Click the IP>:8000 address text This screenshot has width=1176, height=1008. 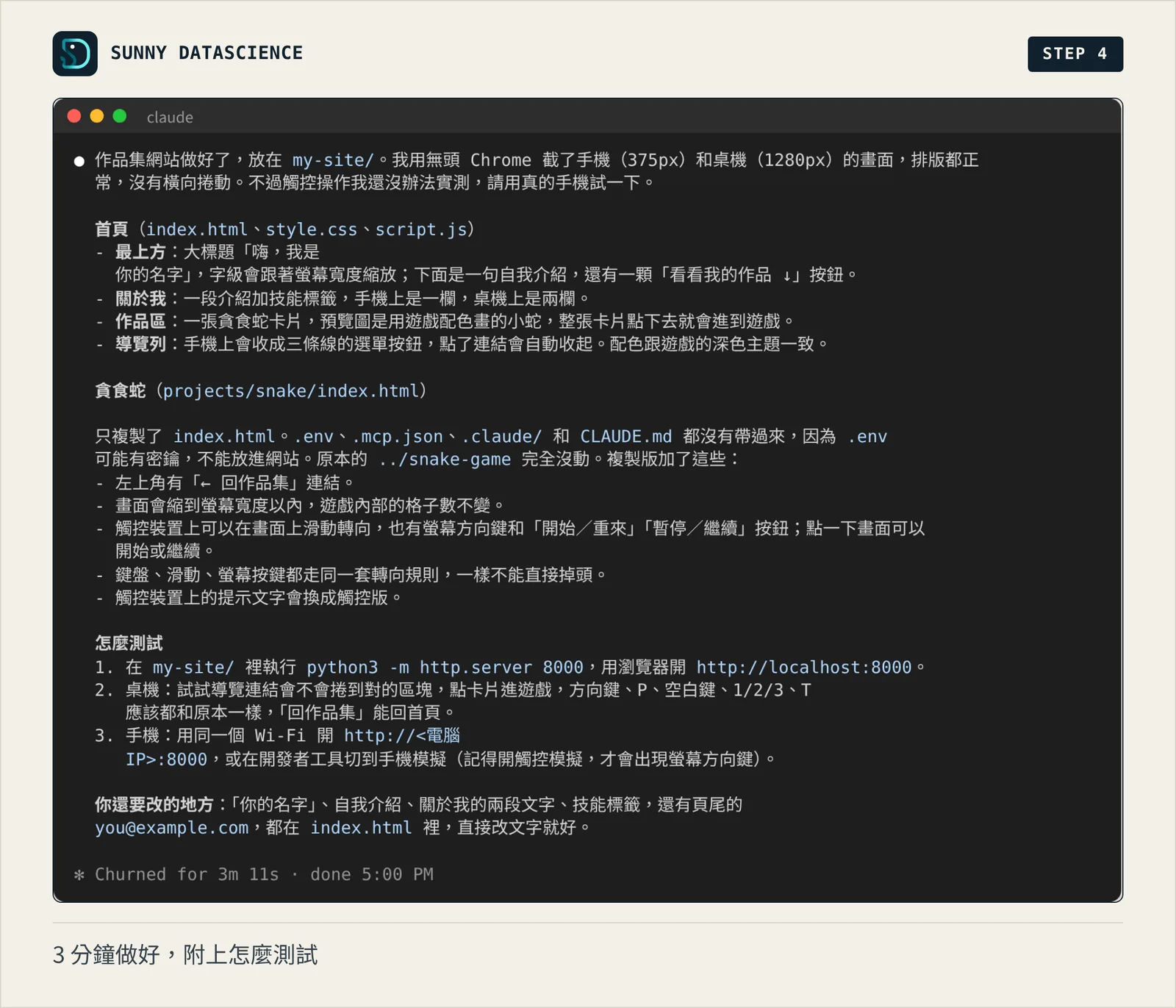coord(166,759)
